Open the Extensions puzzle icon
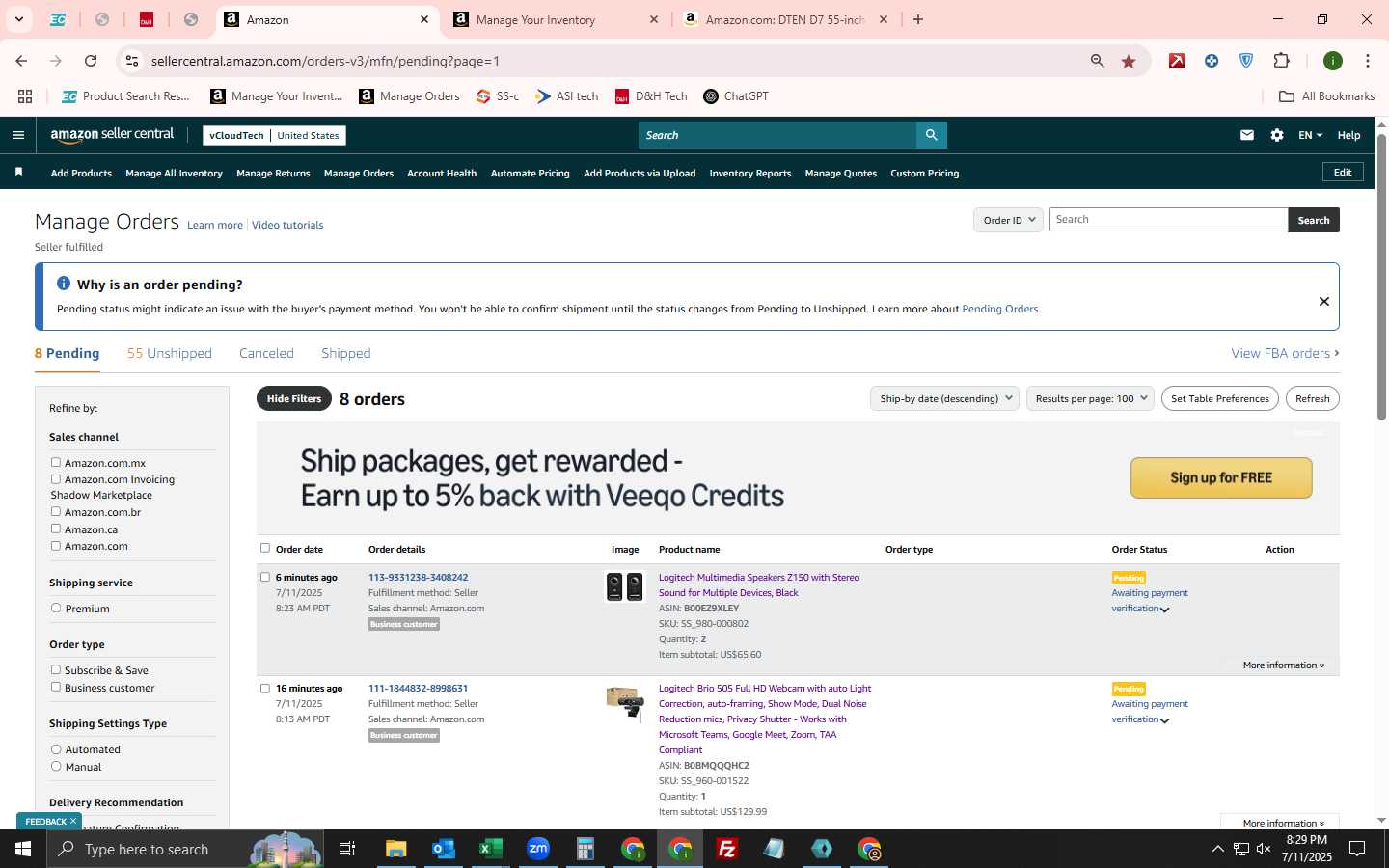This screenshot has width=1389, height=868. coord(1281,61)
